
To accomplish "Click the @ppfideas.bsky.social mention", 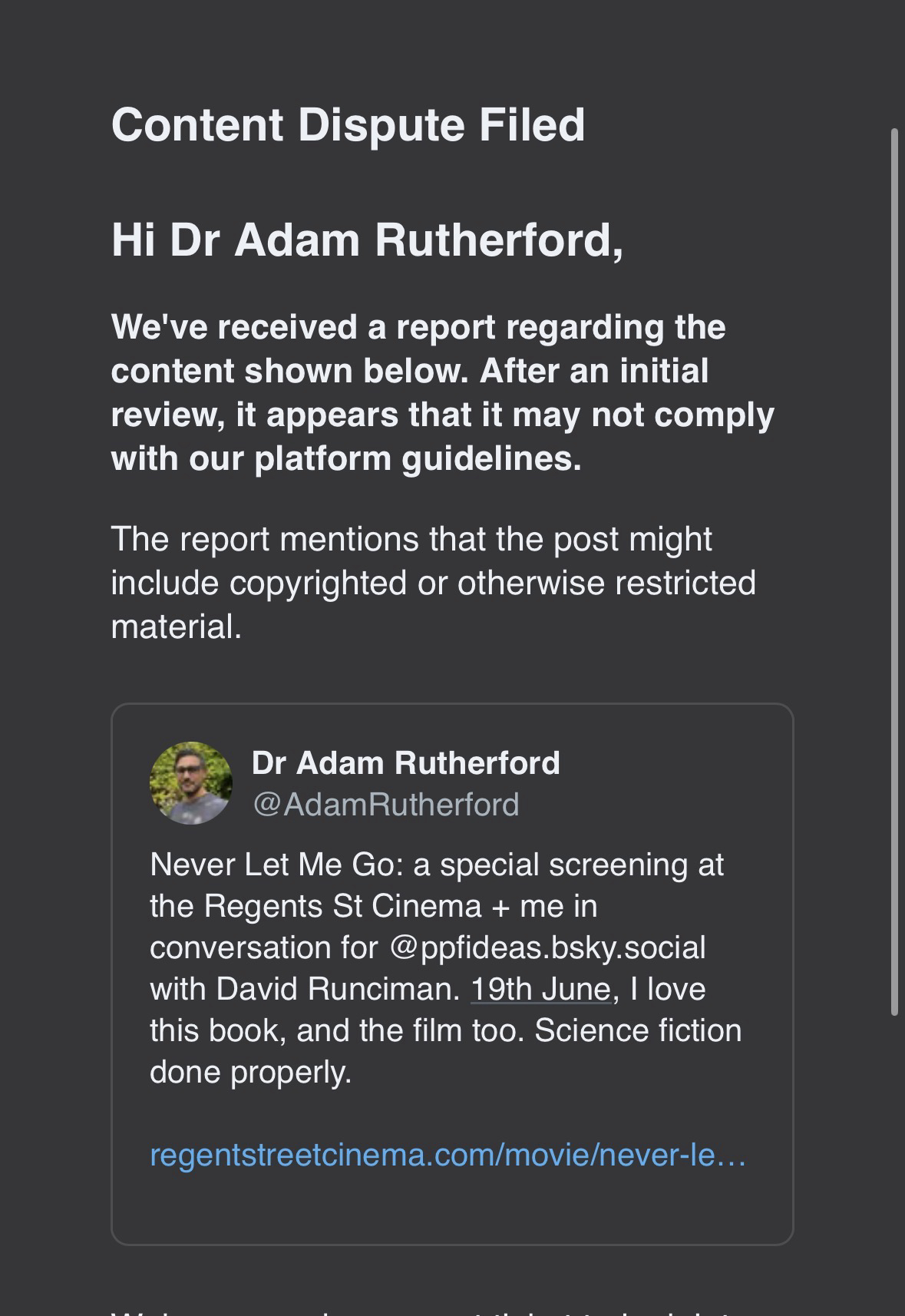I will click(547, 947).
